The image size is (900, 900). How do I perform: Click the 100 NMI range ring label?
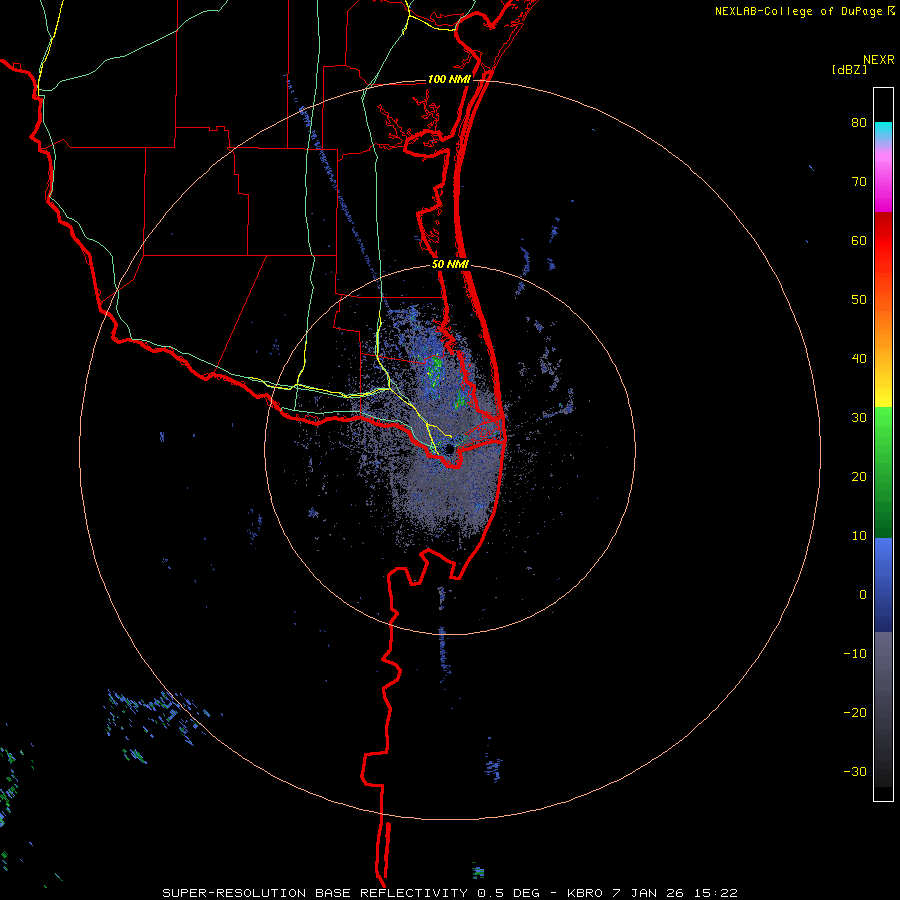[449, 79]
